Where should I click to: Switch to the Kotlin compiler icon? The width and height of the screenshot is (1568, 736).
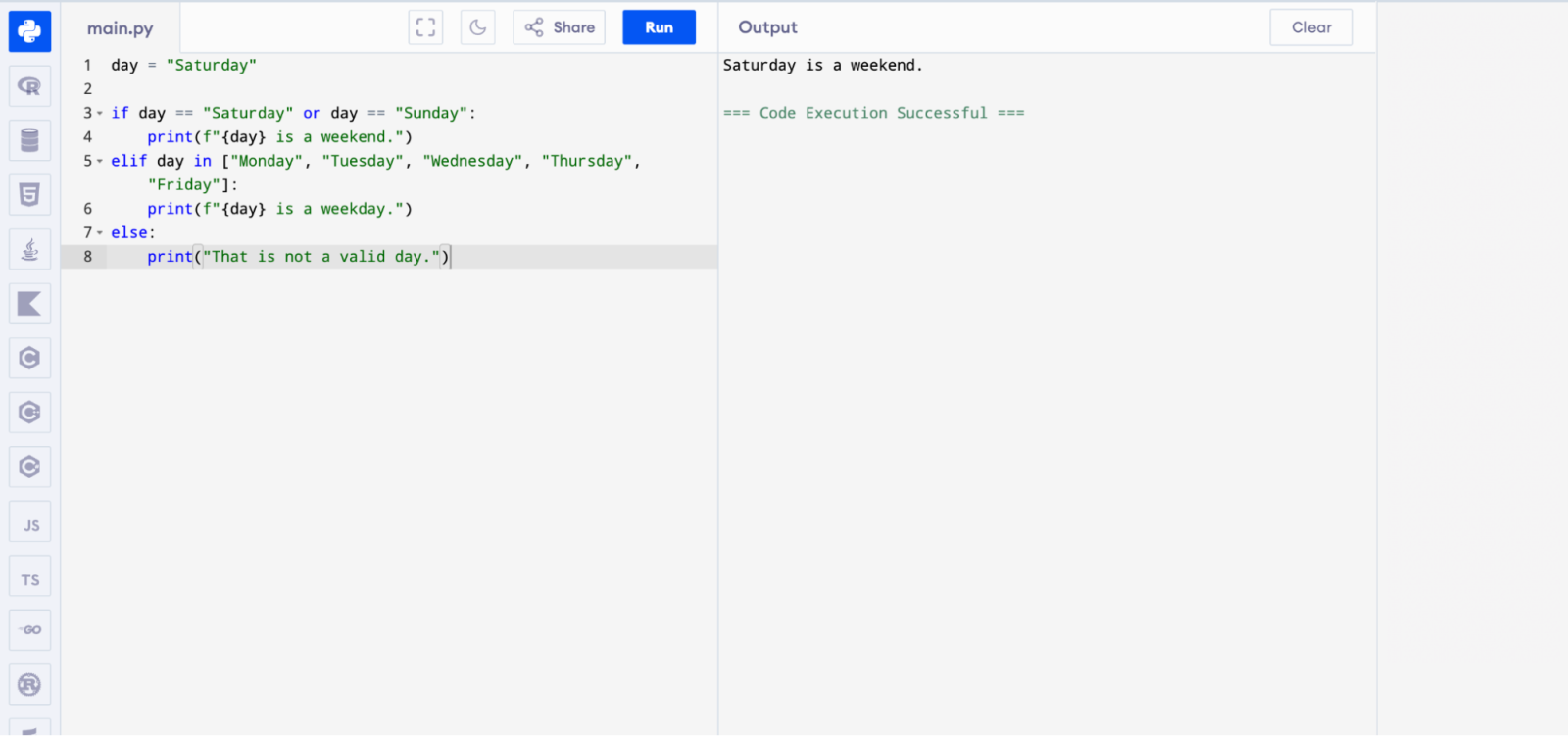pos(29,304)
